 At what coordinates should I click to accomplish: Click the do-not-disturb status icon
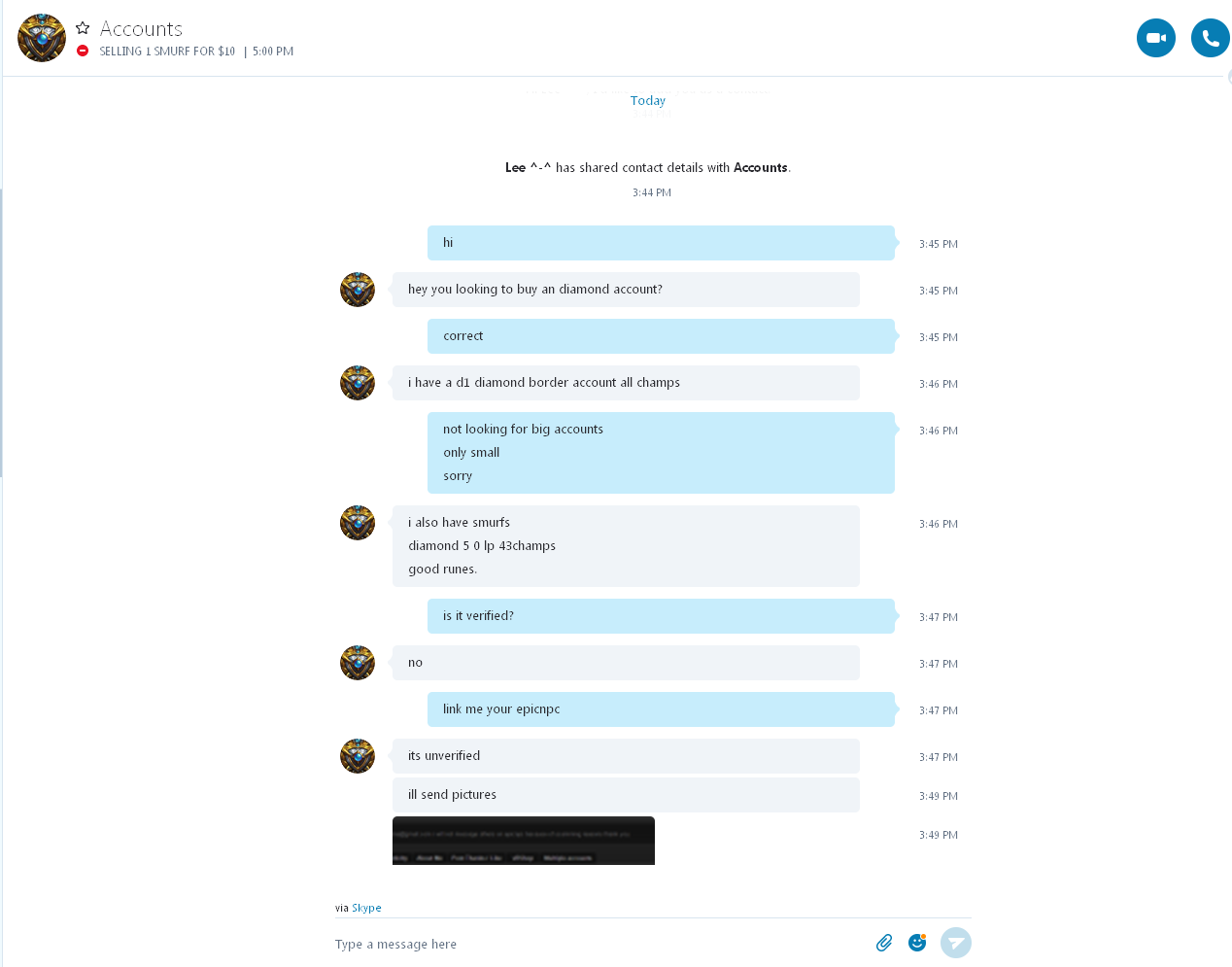pos(83,51)
